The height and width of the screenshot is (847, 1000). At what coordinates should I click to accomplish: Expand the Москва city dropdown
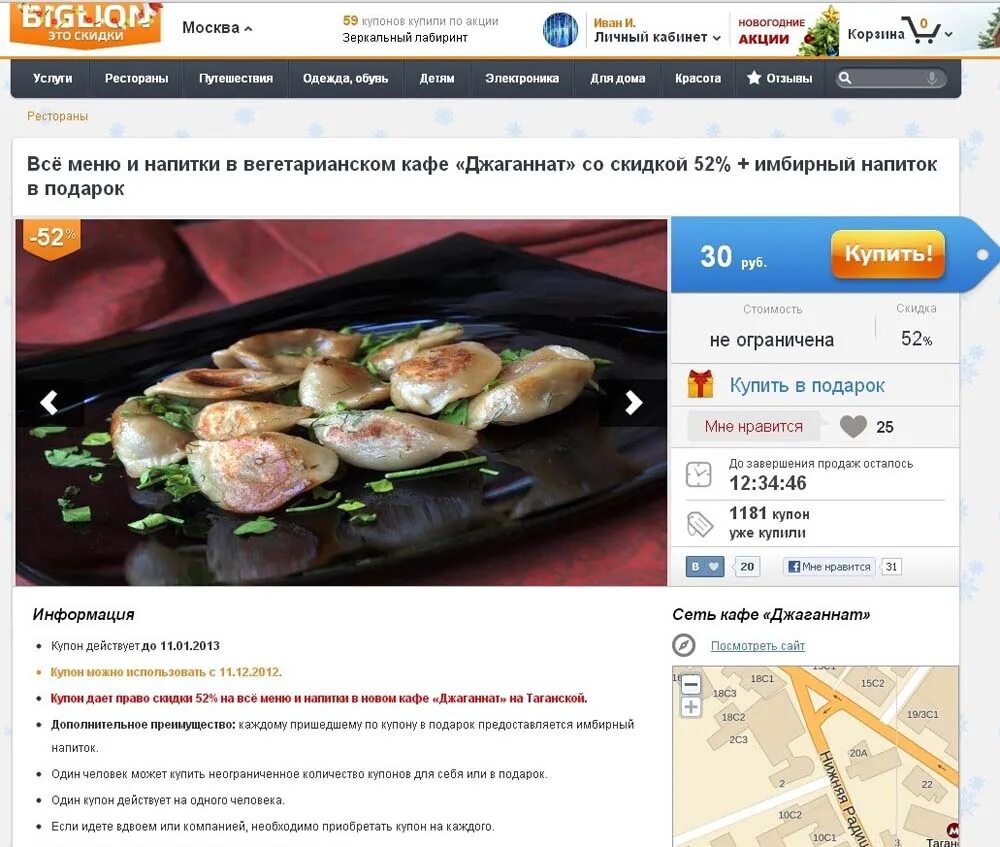(x=217, y=28)
